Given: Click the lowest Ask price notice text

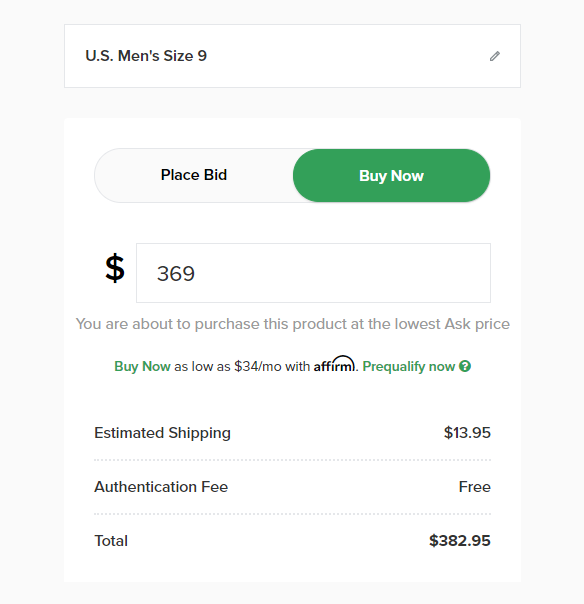Looking at the screenshot, I should [293, 324].
